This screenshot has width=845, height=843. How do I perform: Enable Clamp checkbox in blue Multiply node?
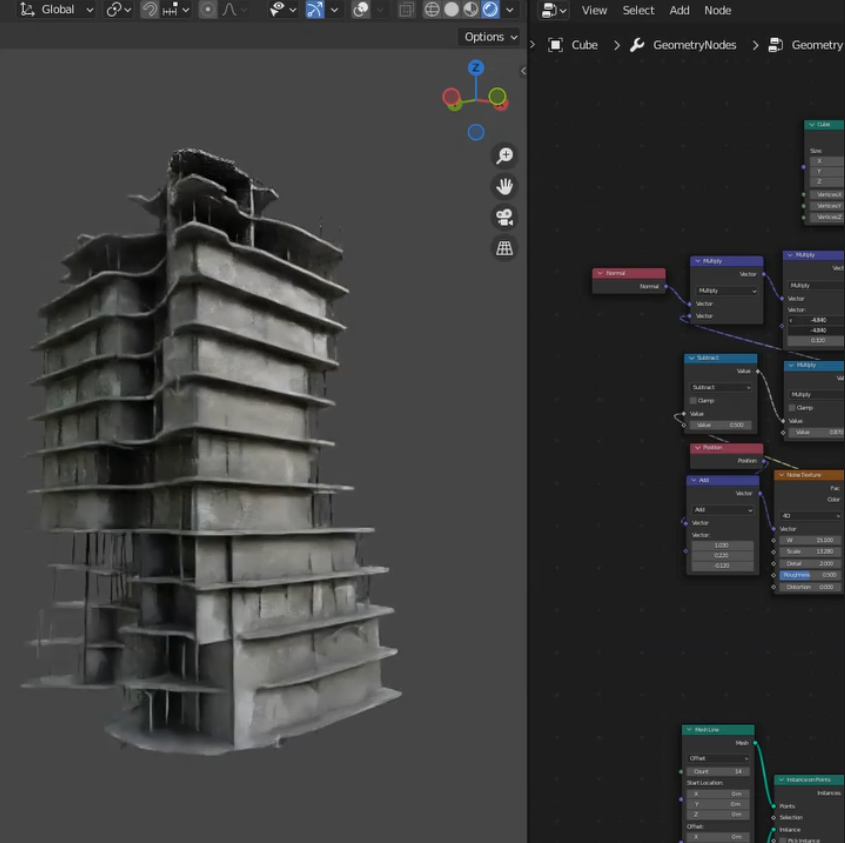(792, 408)
